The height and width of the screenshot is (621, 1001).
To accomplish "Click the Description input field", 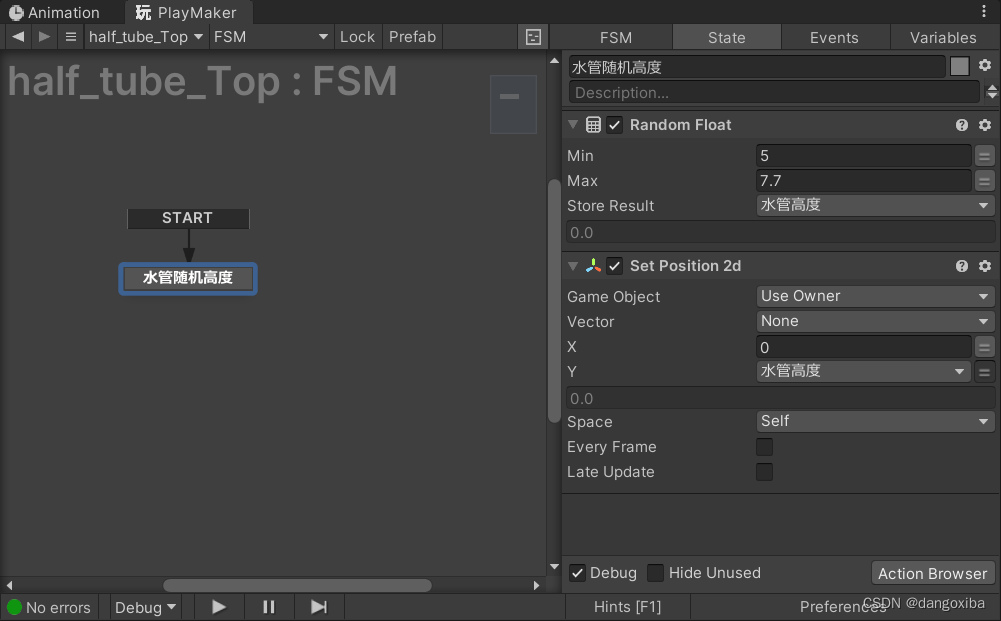I will [x=774, y=92].
